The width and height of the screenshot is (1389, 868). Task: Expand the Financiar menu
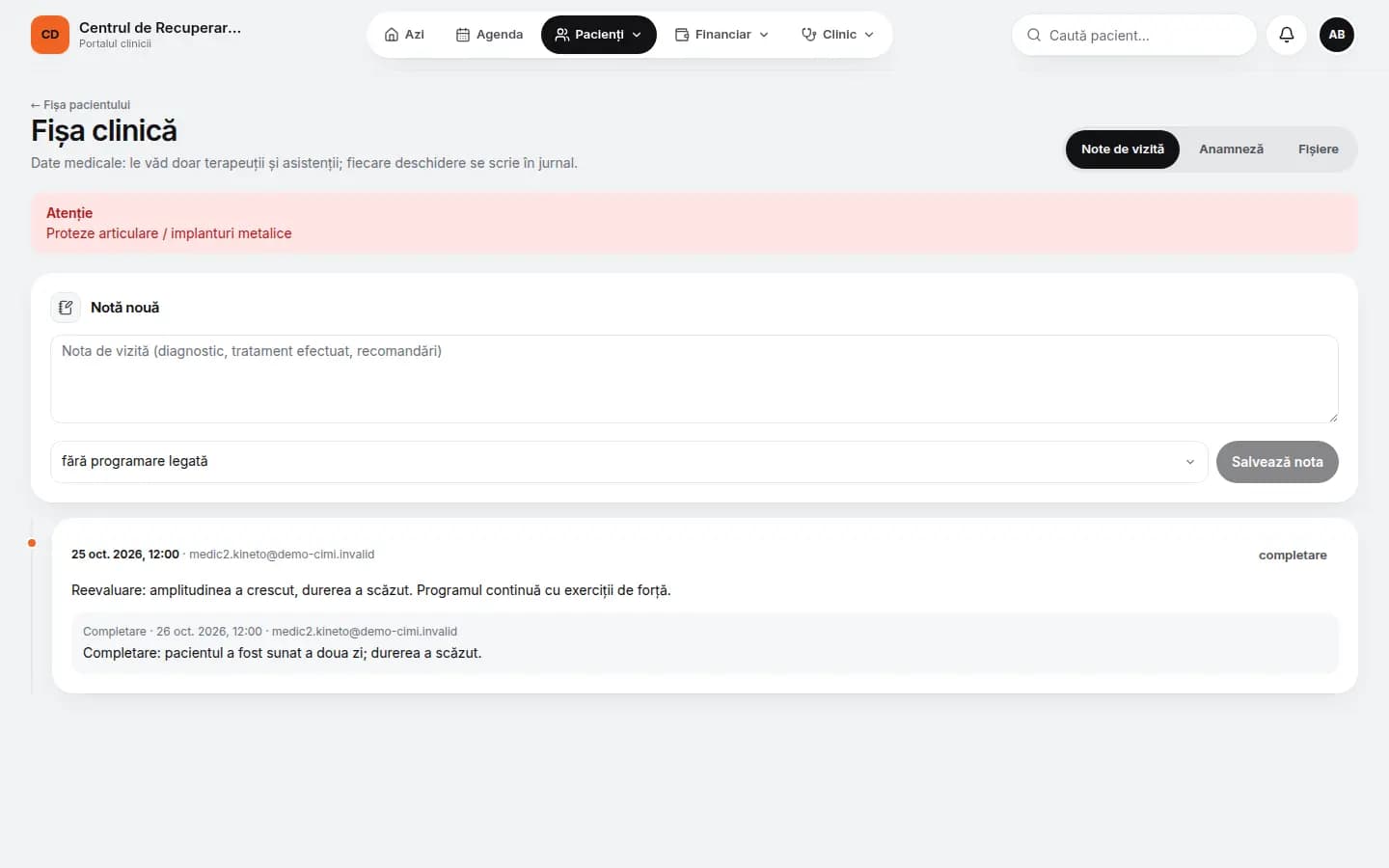(x=722, y=35)
